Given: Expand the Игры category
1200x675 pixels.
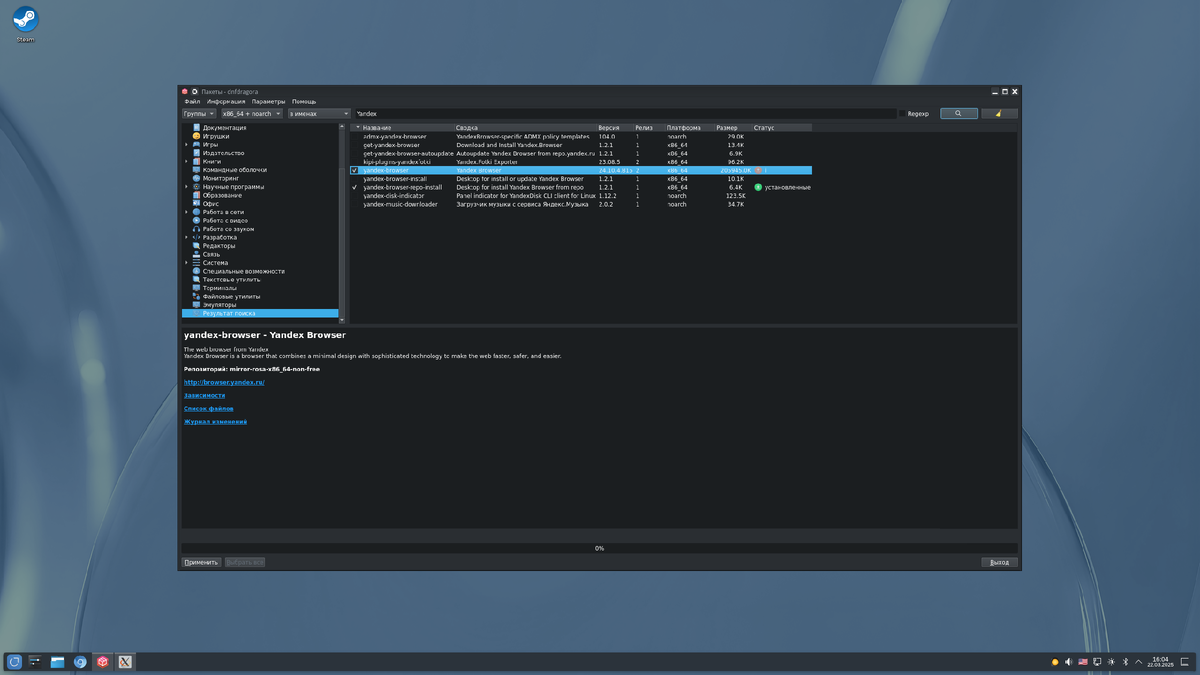Looking at the screenshot, I should tap(186, 144).
